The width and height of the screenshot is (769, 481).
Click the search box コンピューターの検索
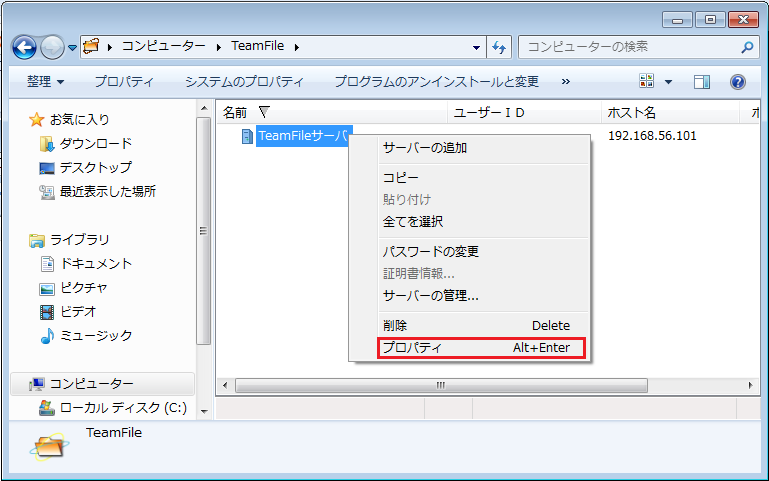(x=630, y=47)
